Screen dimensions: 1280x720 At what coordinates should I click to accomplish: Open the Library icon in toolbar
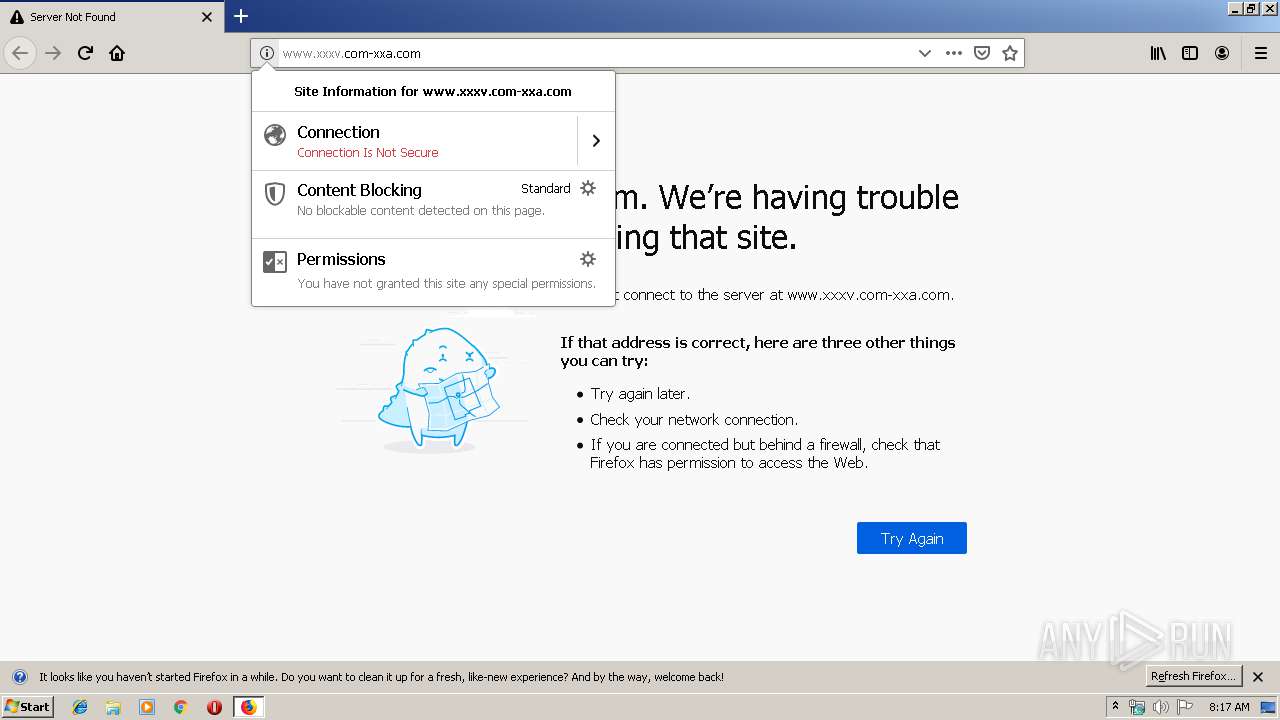[x=1158, y=53]
